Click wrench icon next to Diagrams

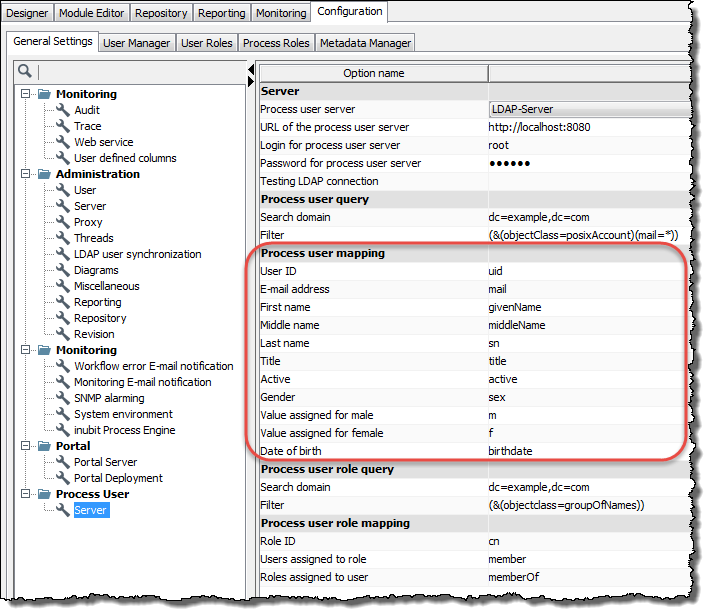pyautogui.click(x=63, y=270)
